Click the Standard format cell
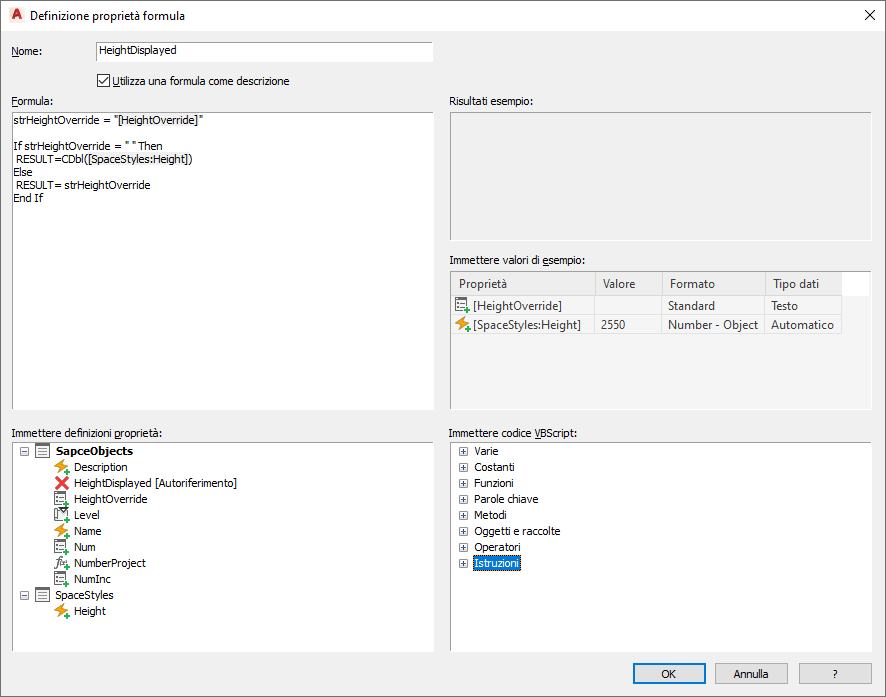The width and height of the screenshot is (886, 697). pos(713,306)
